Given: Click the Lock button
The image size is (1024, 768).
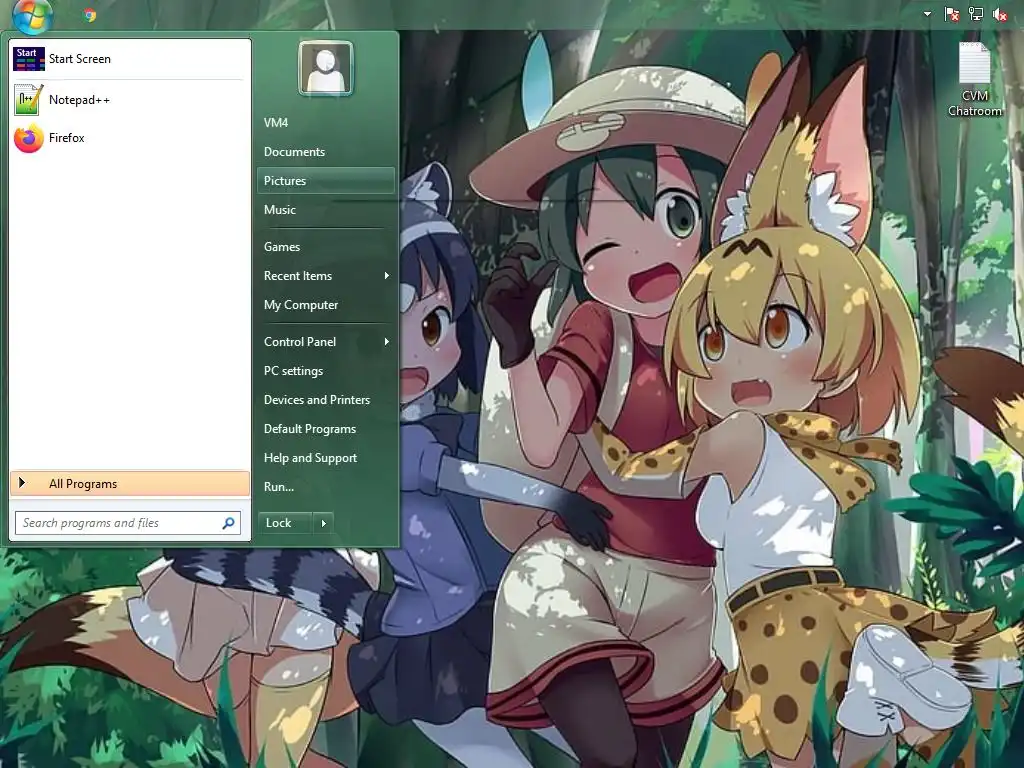Looking at the screenshot, I should click(x=286, y=523).
